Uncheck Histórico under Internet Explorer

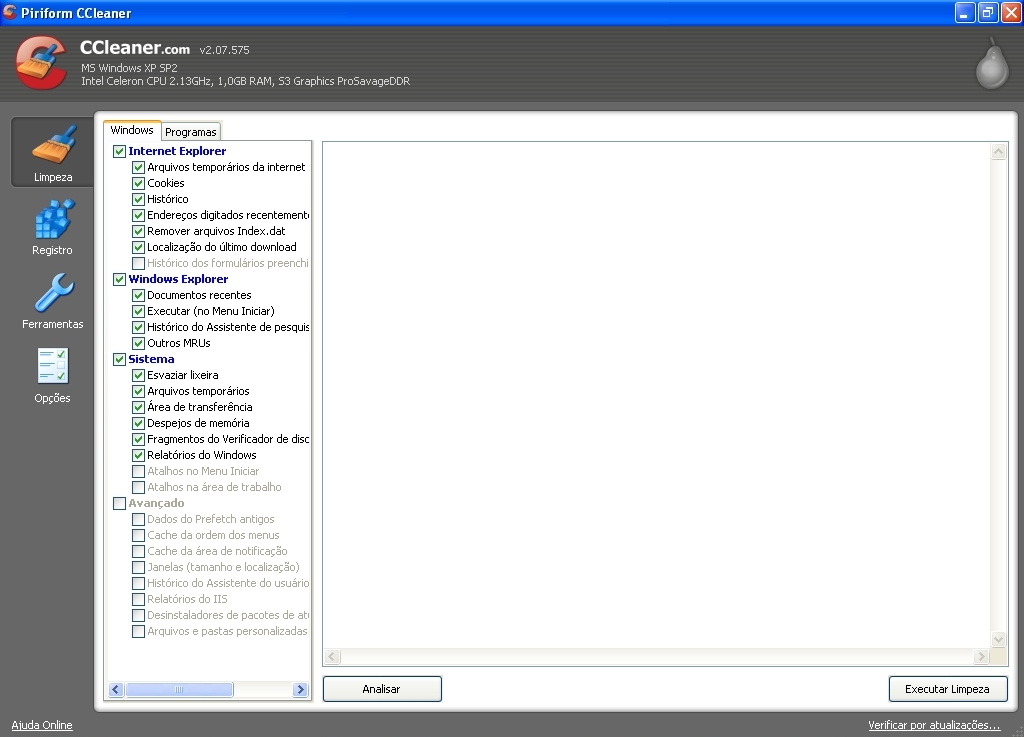138,199
